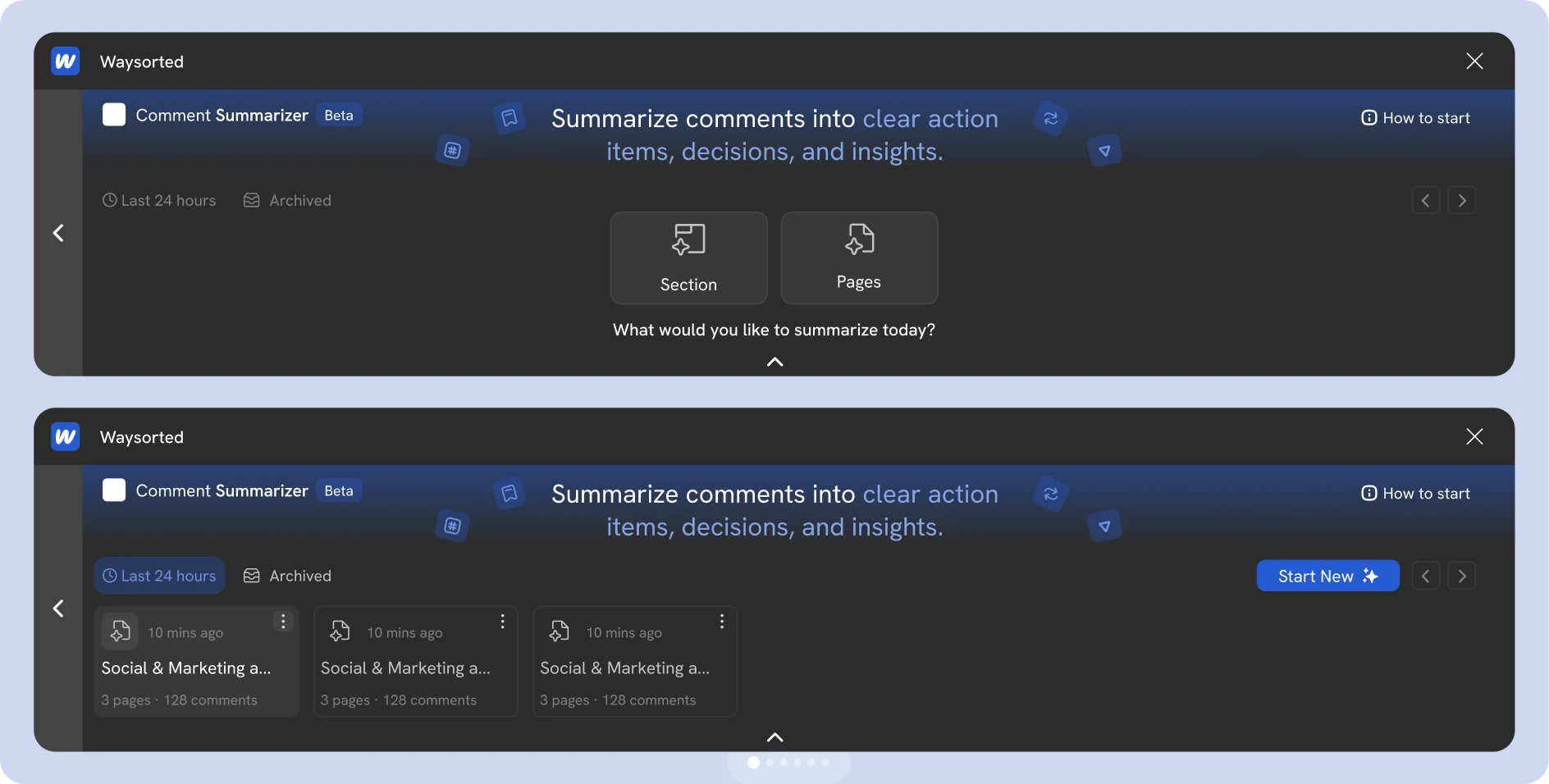Click Start New button
This screenshot has width=1549, height=784.
coord(1327,576)
